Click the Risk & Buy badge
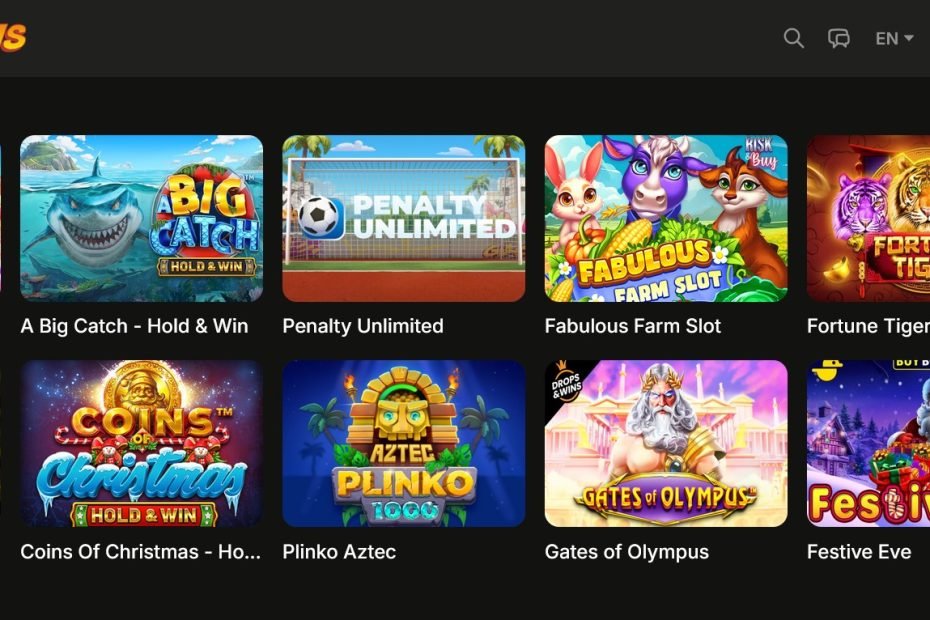This screenshot has width=930, height=620. tap(760, 152)
